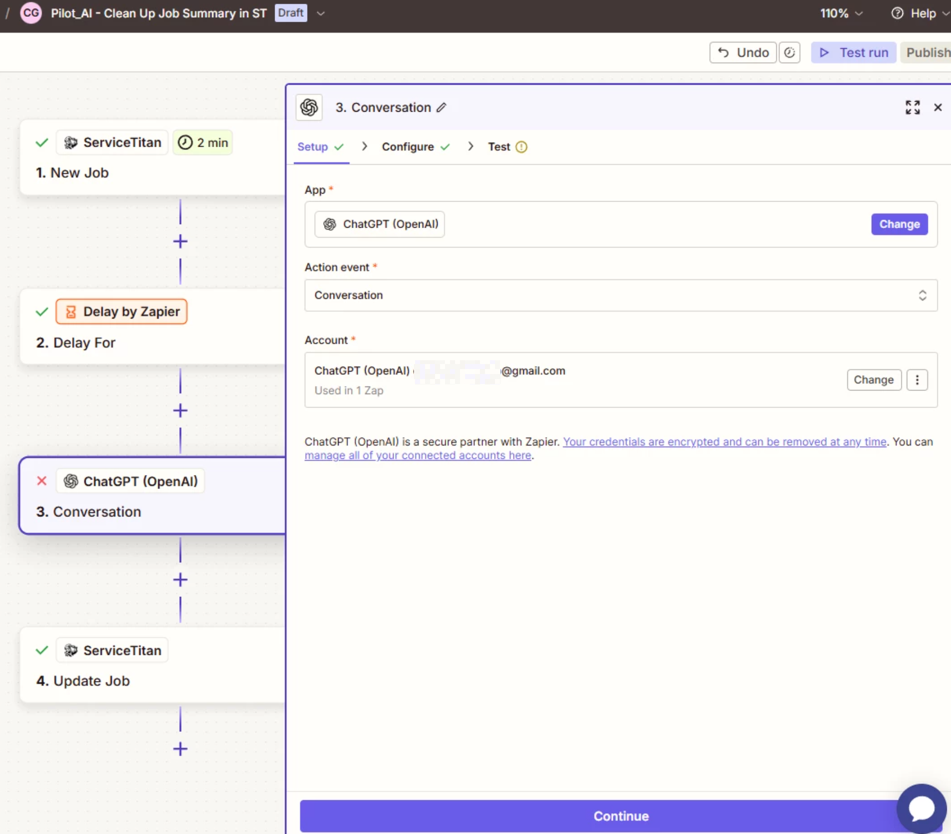Click the green check on Update Job step

click(42, 650)
